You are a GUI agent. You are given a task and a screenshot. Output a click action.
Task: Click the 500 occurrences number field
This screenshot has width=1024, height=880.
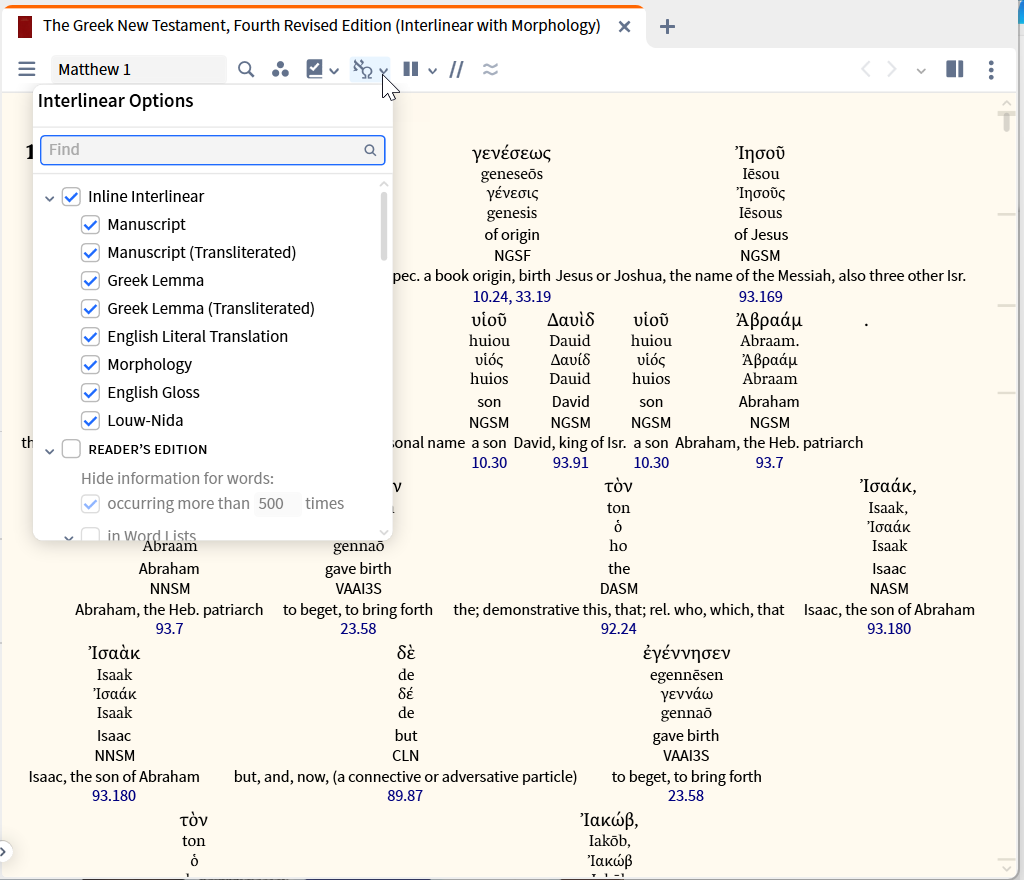277,504
